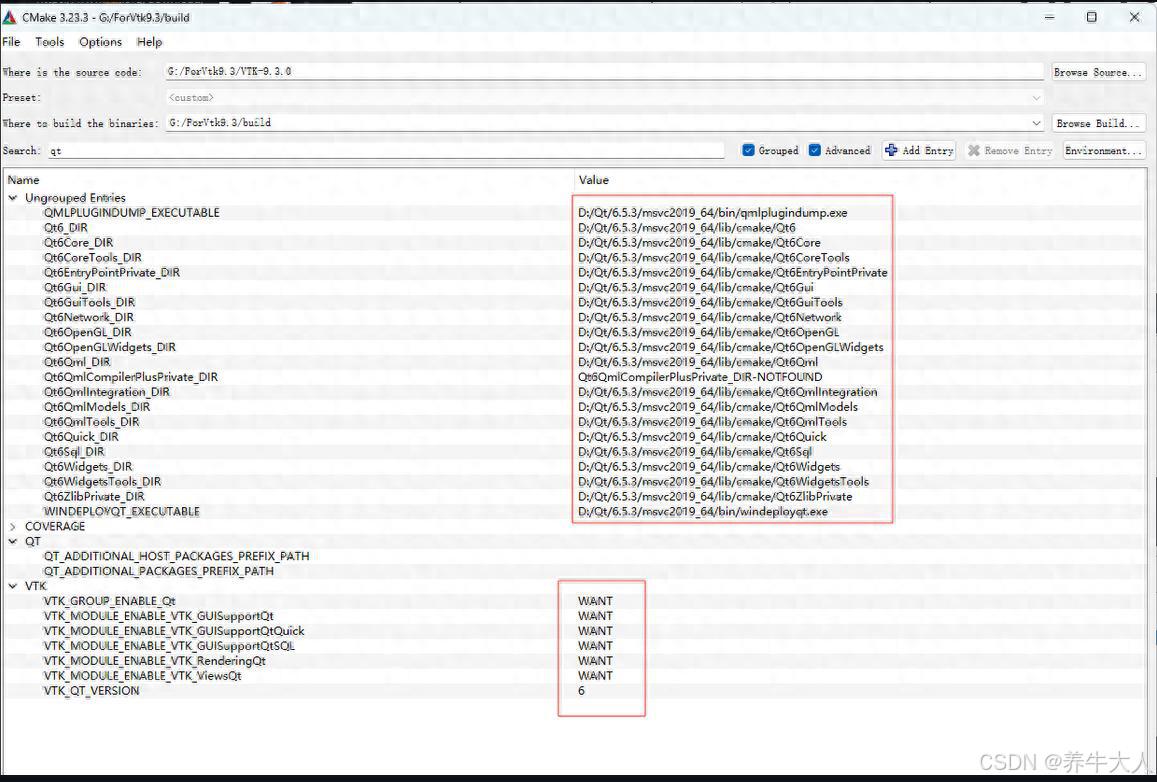Click the X icon on Remove Entry

coord(974,150)
